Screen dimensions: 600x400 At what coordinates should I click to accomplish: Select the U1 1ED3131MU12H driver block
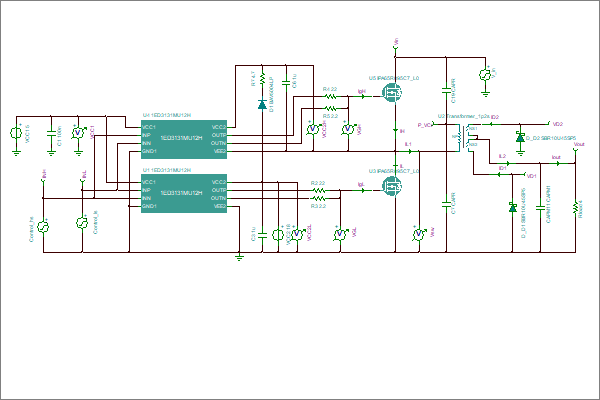click(x=184, y=194)
